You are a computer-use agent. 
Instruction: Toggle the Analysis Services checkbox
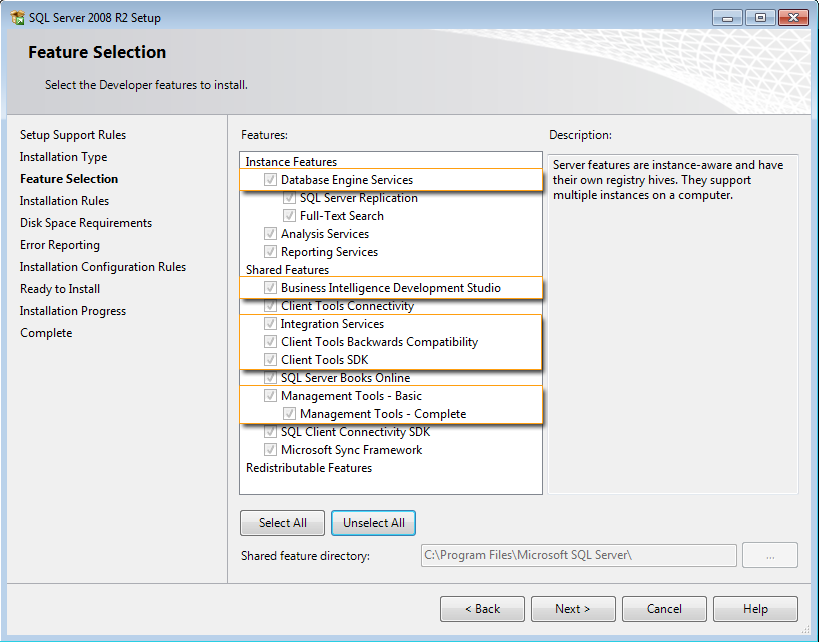point(270,234)
